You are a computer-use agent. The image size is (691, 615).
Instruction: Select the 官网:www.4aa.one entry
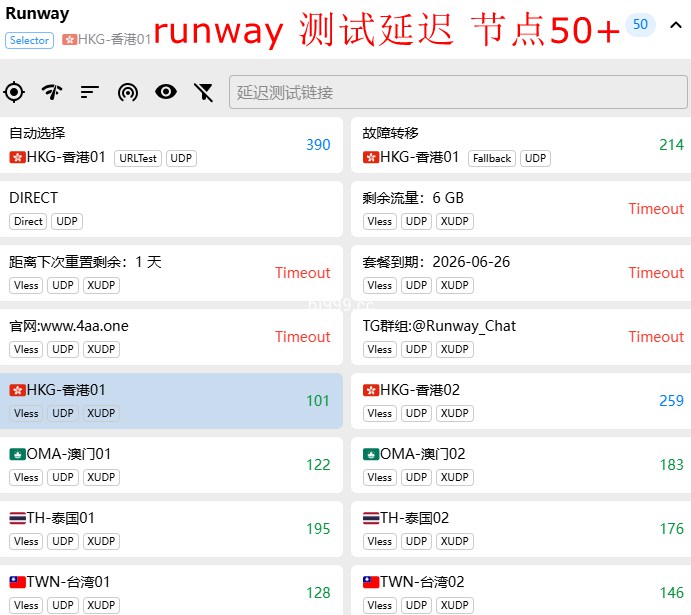click(171, 337)
